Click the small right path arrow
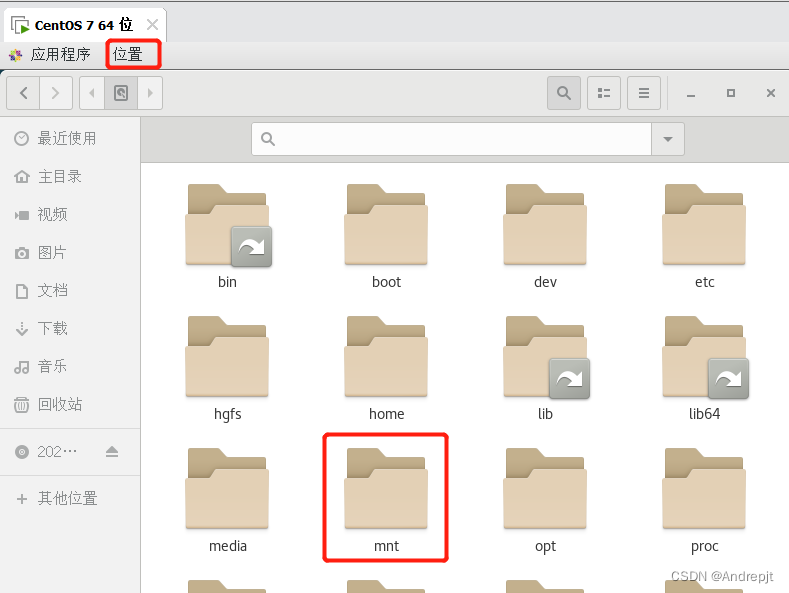The height and width of the screenshot is (593, 789). tap(150, 93)
